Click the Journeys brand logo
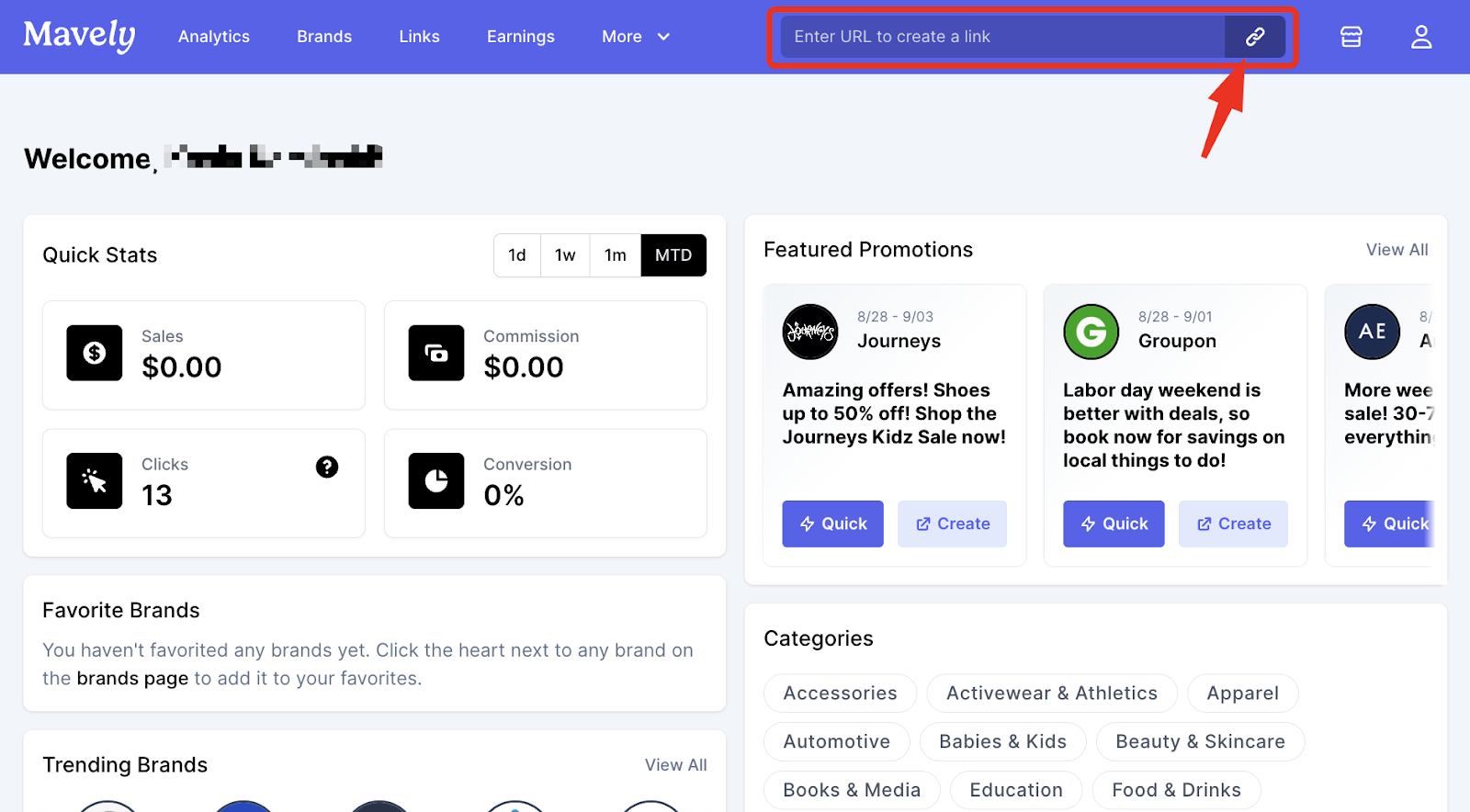 pos(809,332)
